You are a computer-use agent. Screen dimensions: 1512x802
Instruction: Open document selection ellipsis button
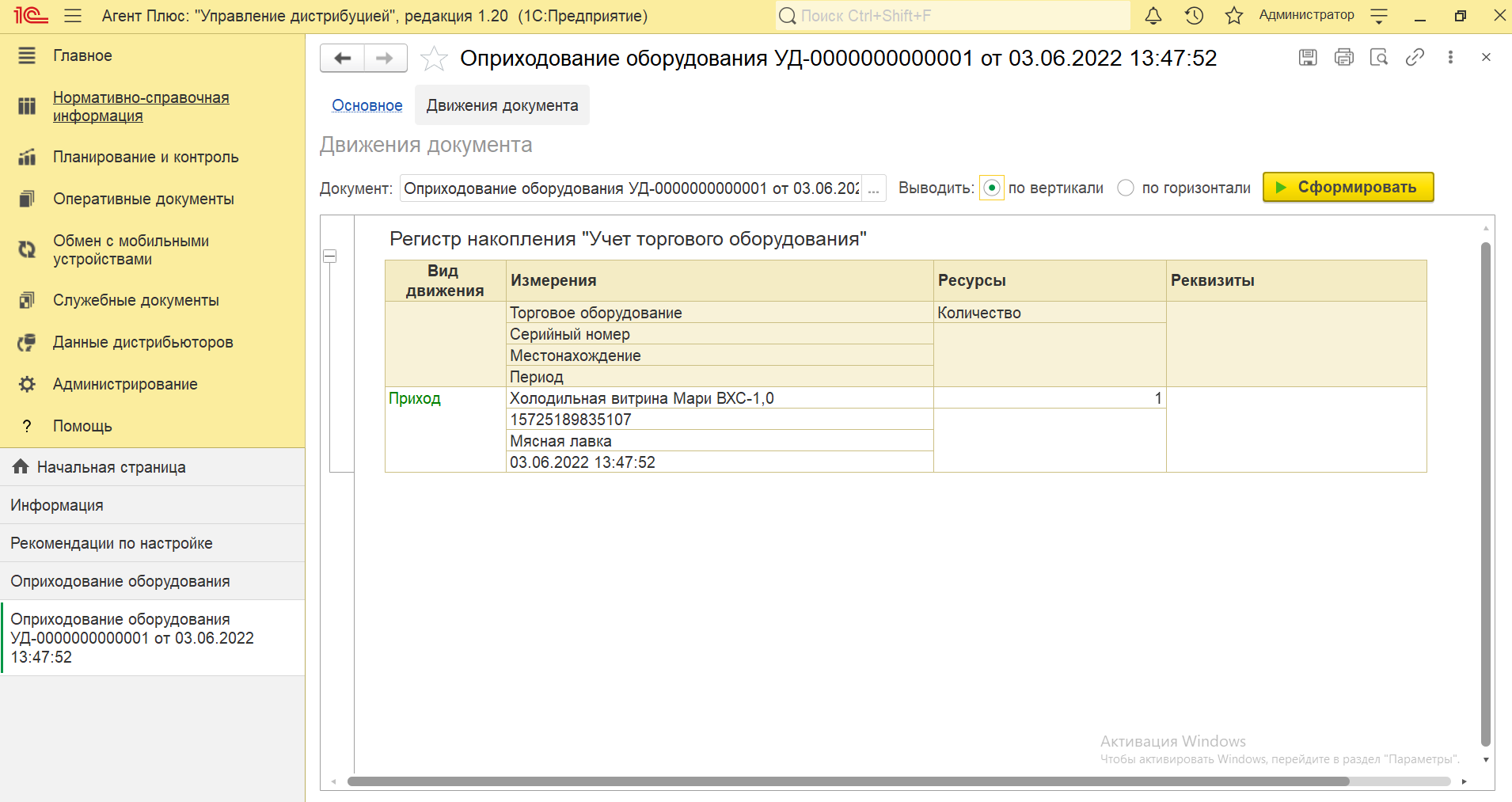[x=873, y=189]
